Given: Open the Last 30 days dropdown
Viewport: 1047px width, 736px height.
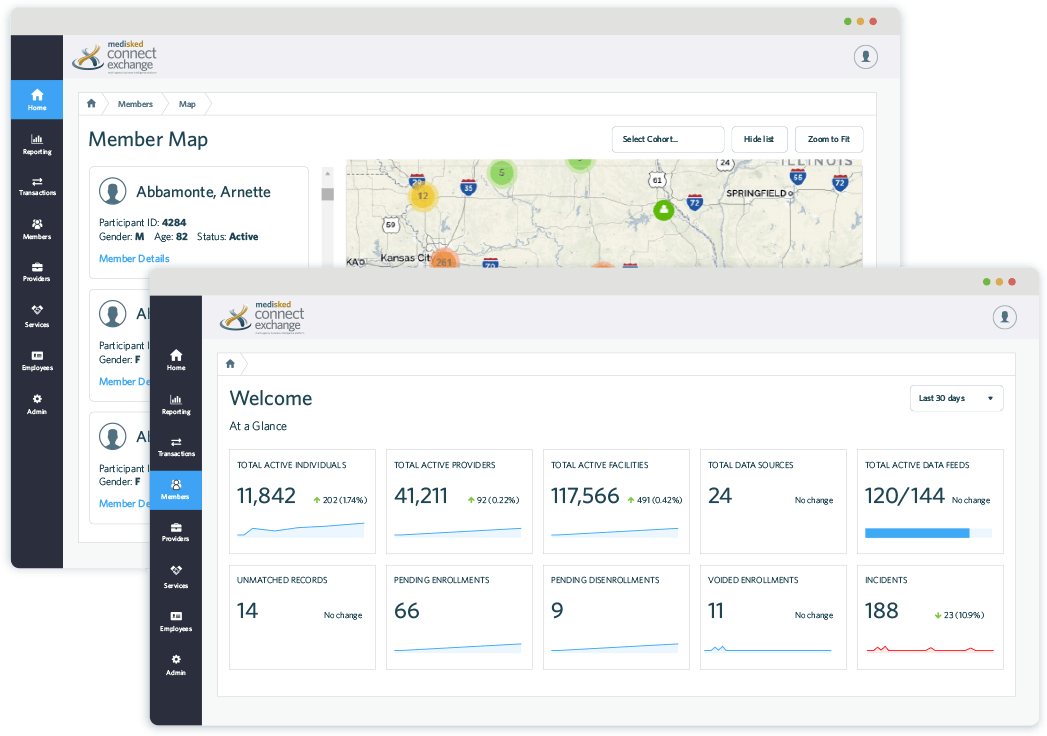Looking at the screenshot, I should tap(956, 398).
